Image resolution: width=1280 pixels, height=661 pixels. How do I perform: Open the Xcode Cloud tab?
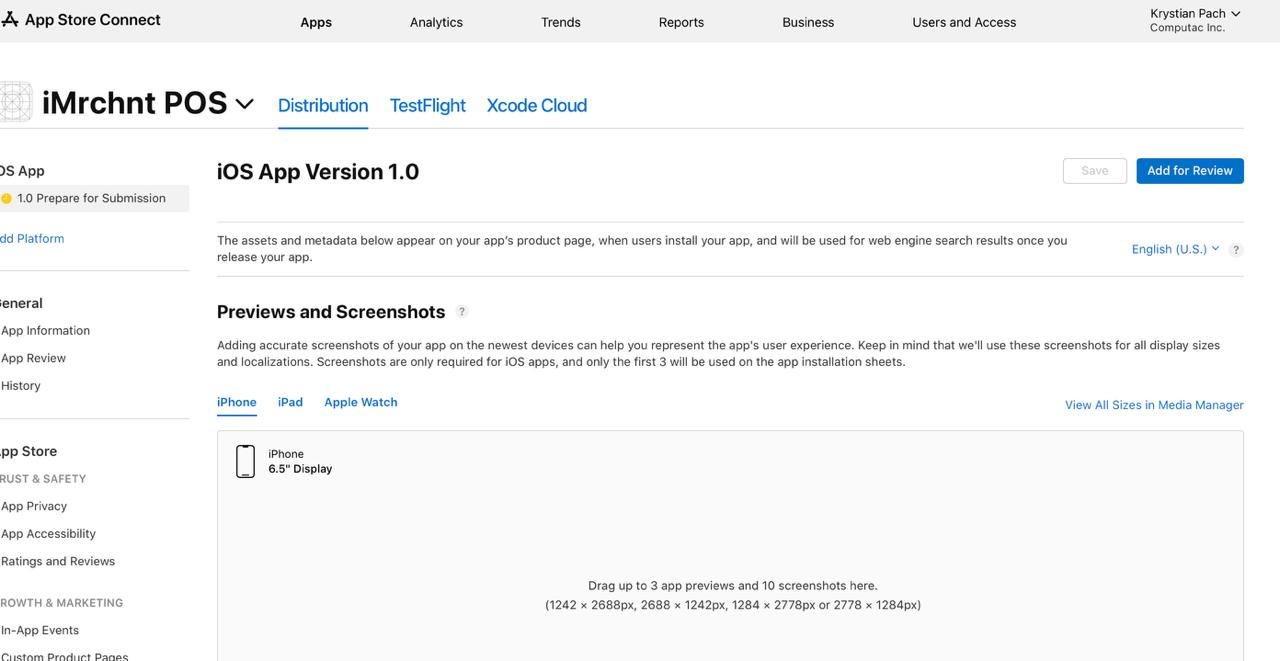point(537,105)
